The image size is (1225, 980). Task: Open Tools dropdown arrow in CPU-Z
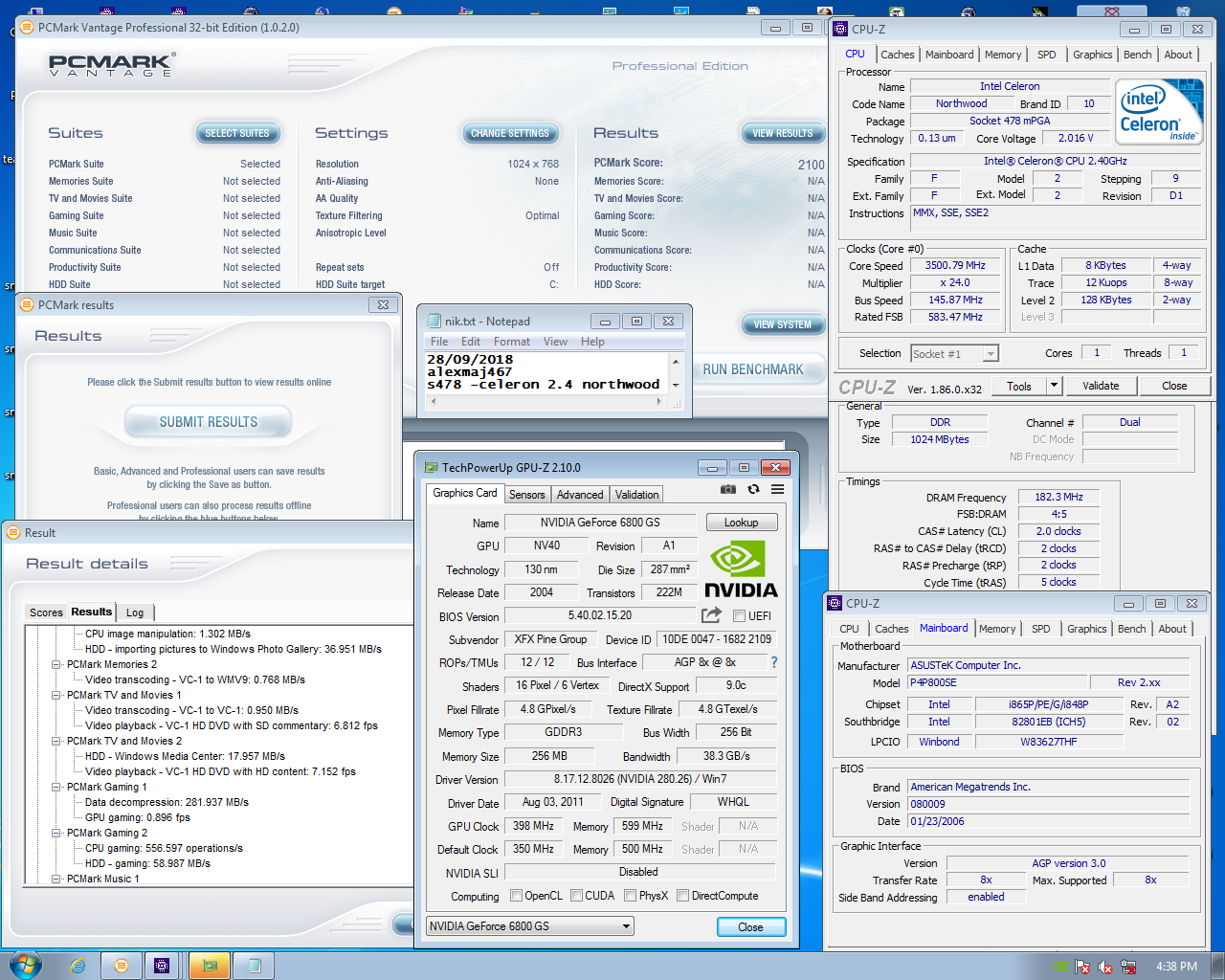point(1054,386)
